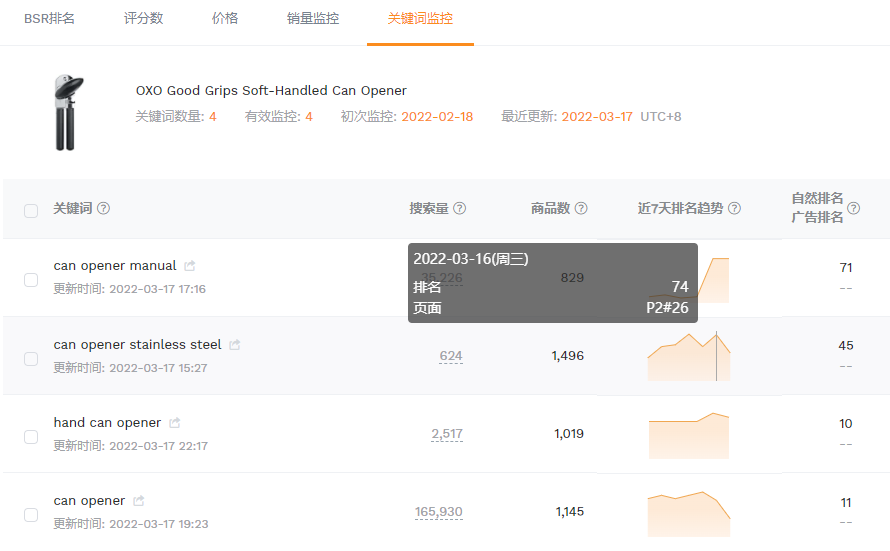Click help icon next to 搜索量 header
Viewport: 890px width, 551px height.
460,209
